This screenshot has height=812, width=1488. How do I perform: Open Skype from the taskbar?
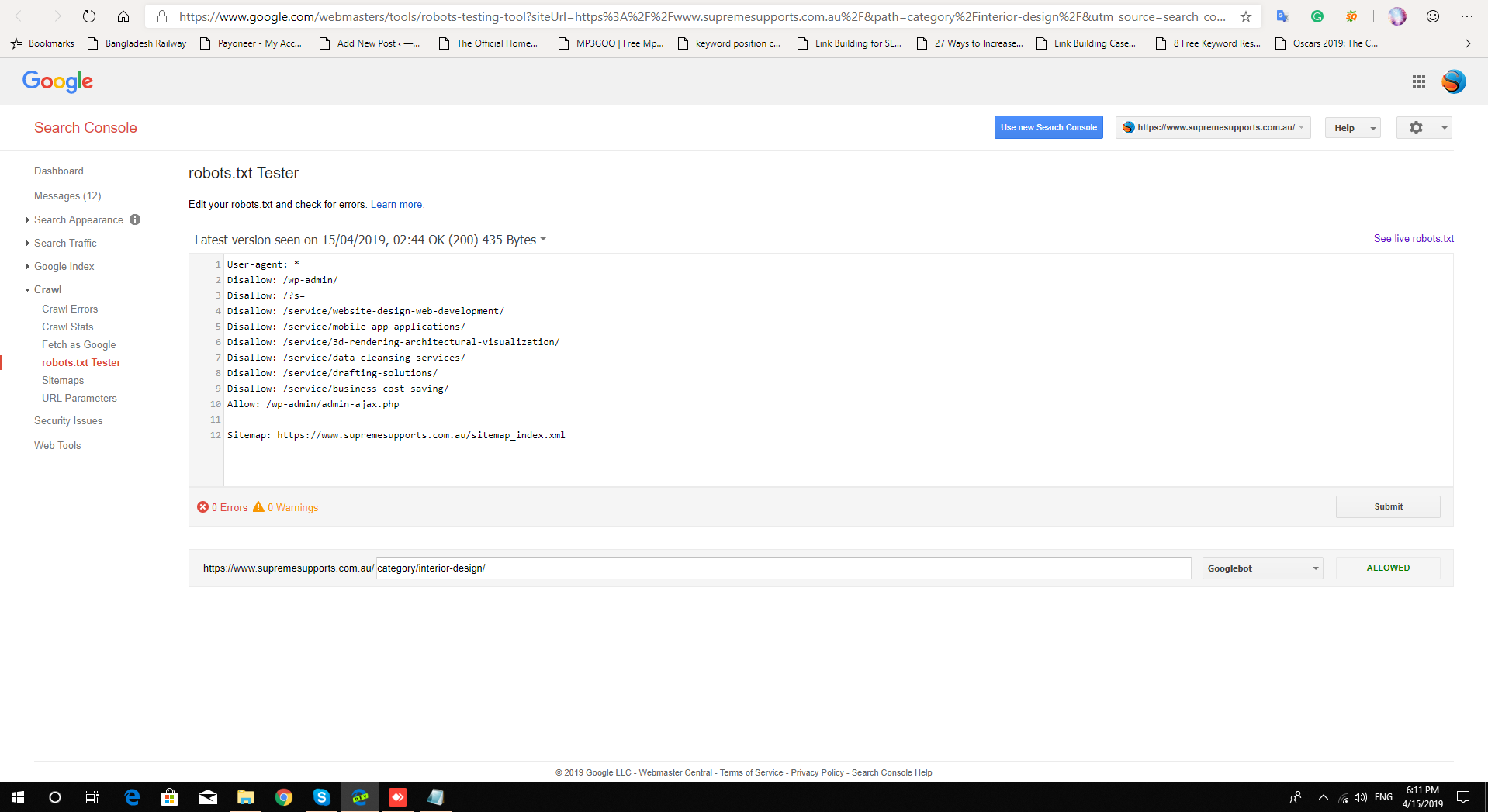[321, 797]
